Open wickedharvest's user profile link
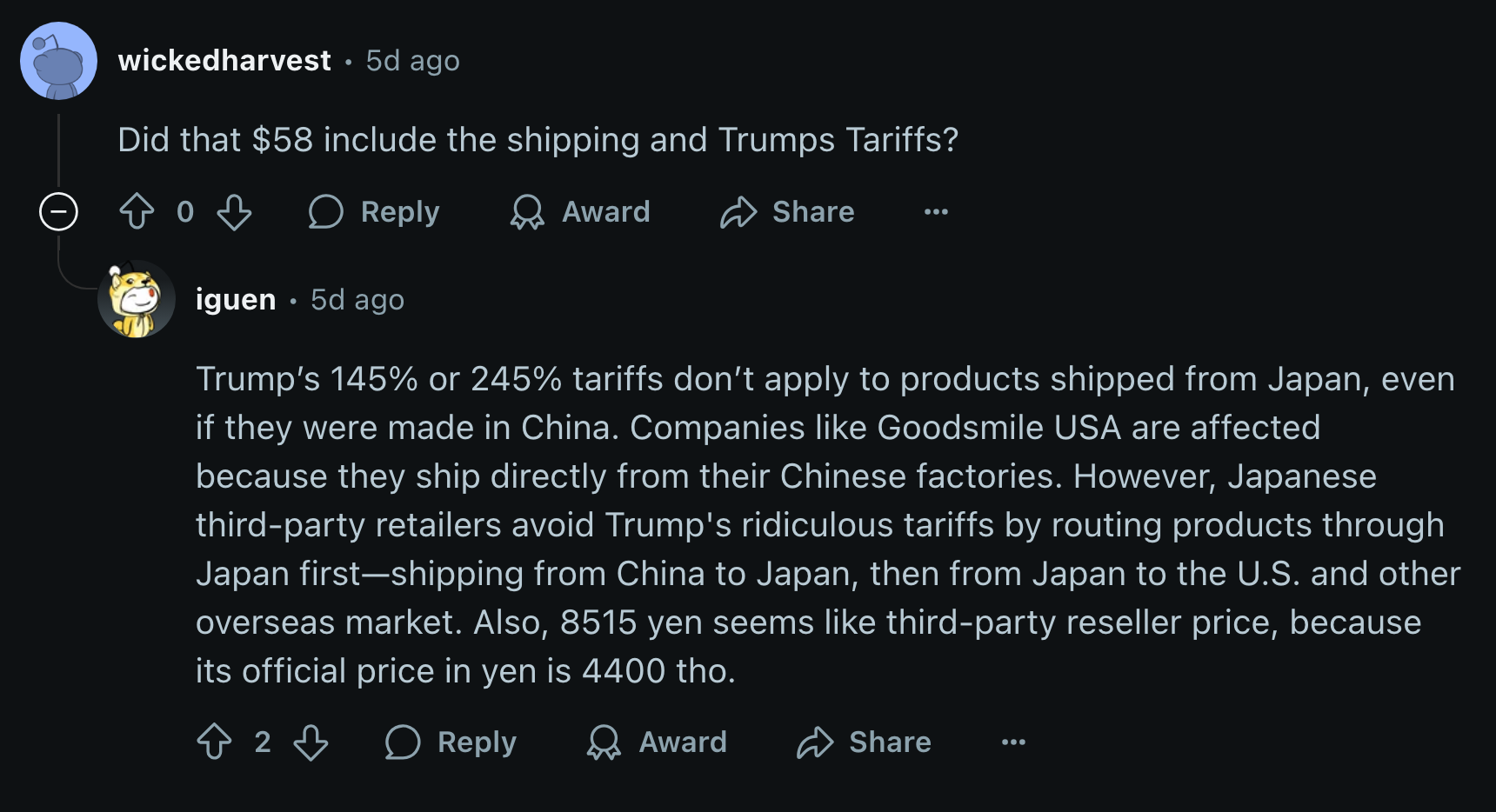1496x812 pixels. tap(224, 60)
